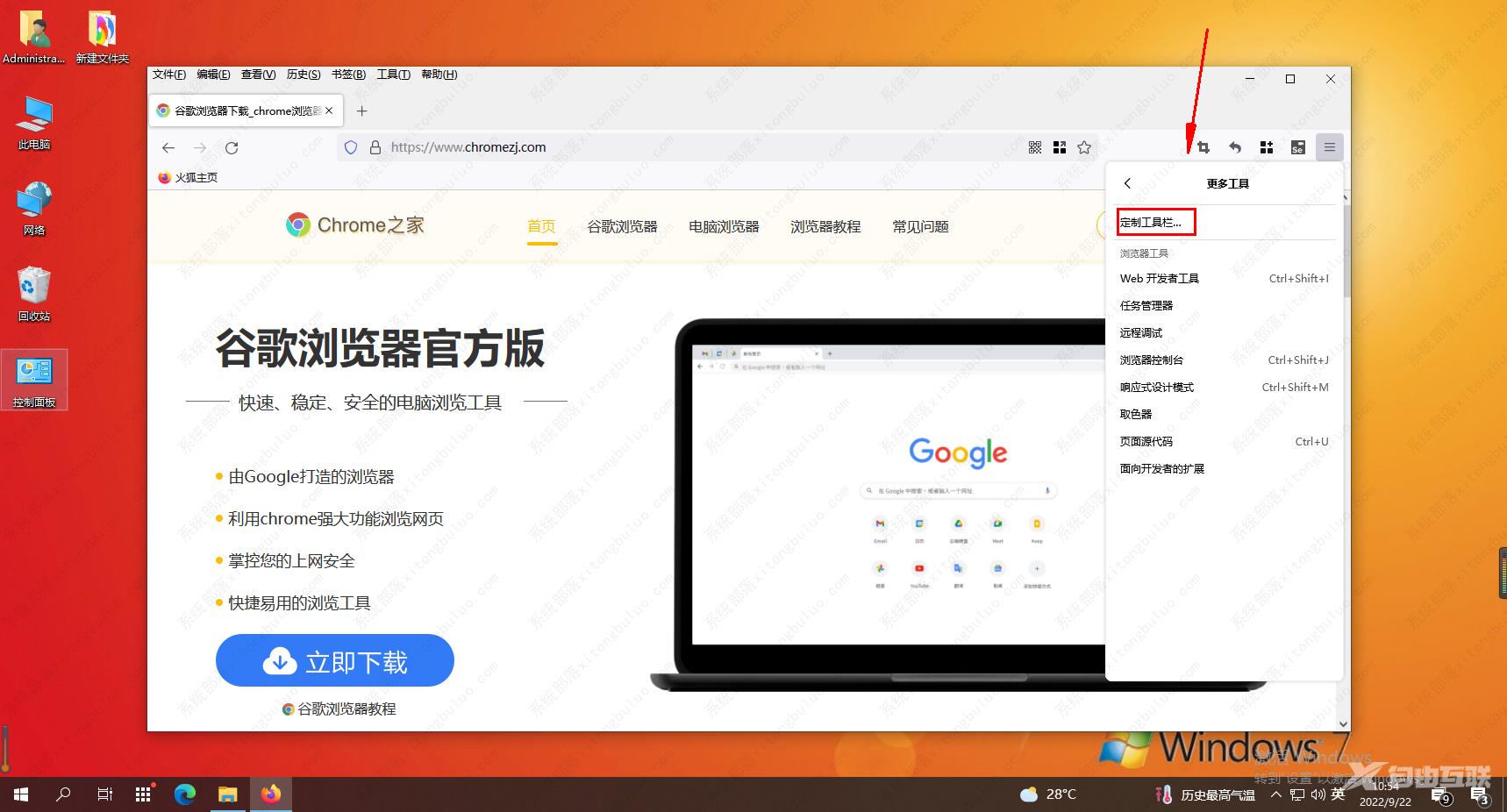This screenshot has width=1507, height=812.
Task: Open the 工具(T) menu
Action: [x=393, y=75]
